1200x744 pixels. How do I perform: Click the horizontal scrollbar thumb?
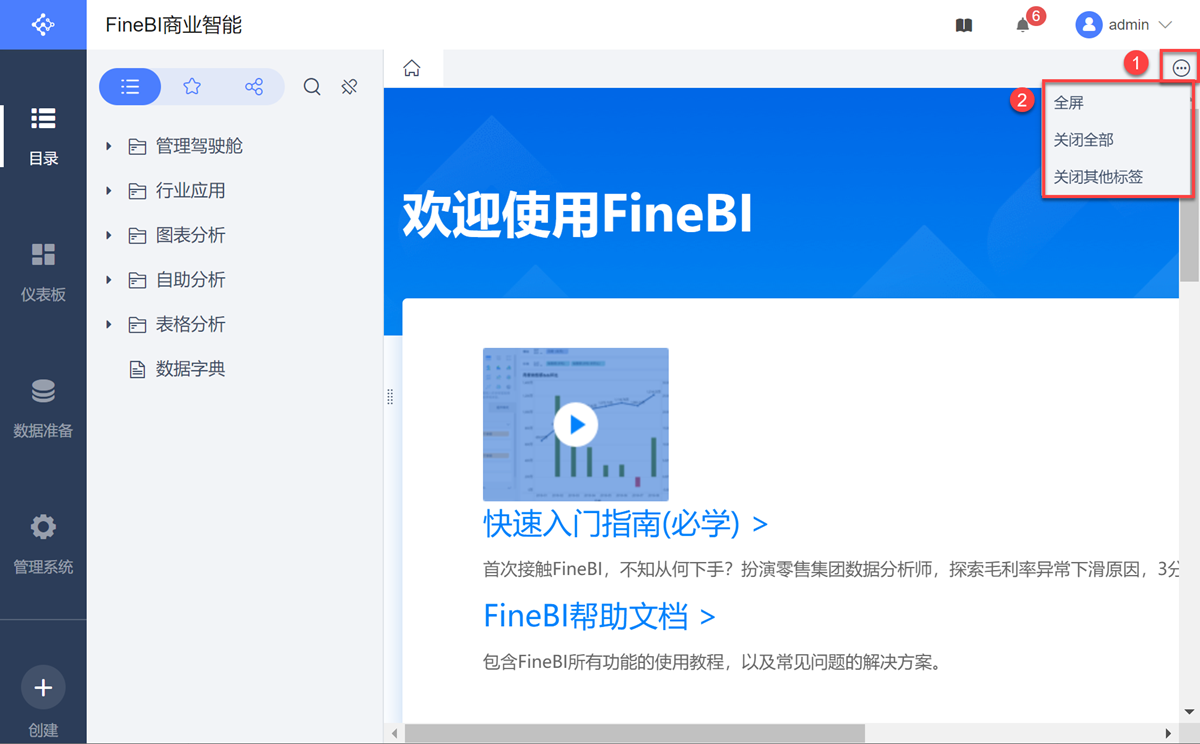634,734
